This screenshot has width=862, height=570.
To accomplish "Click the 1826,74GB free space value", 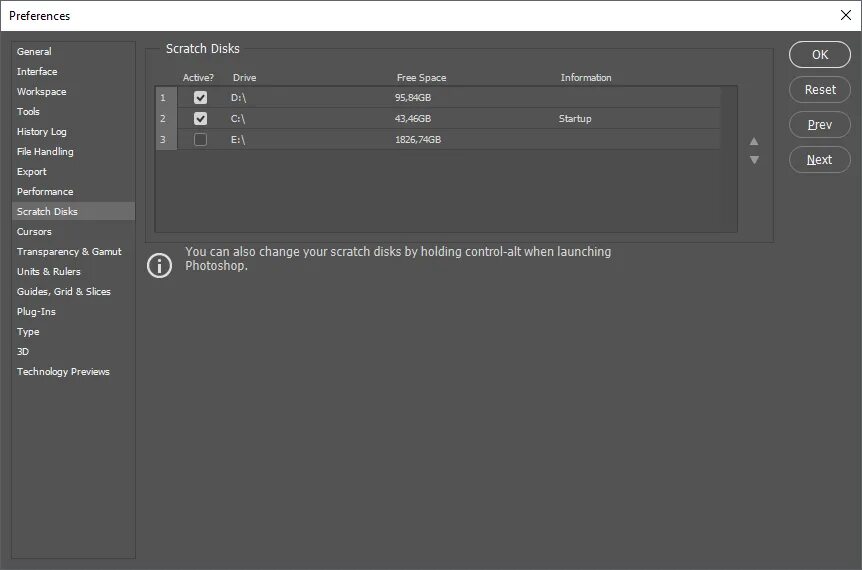I will coord(418,140).
